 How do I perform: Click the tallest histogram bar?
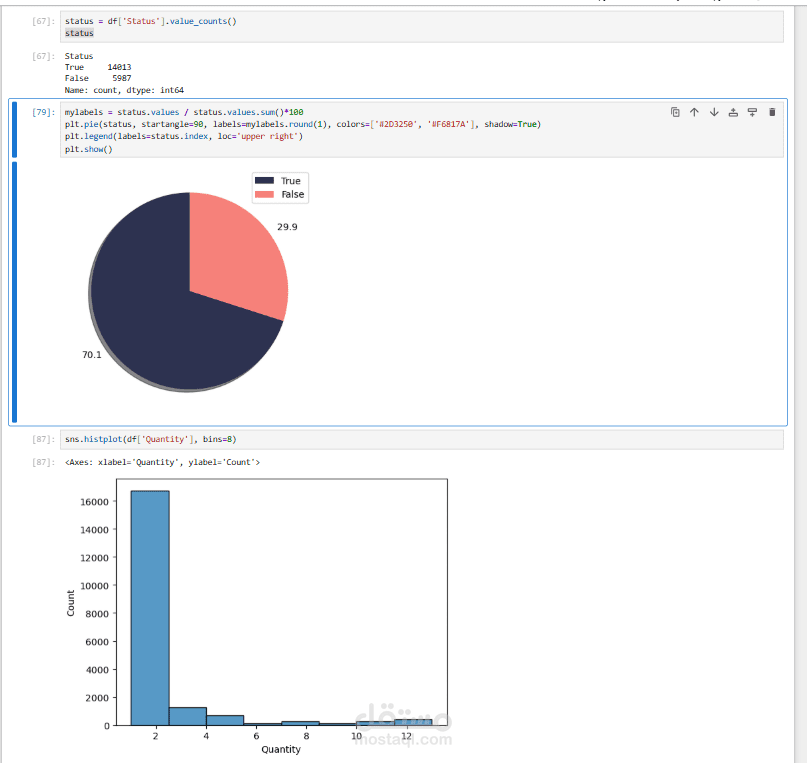150,608
